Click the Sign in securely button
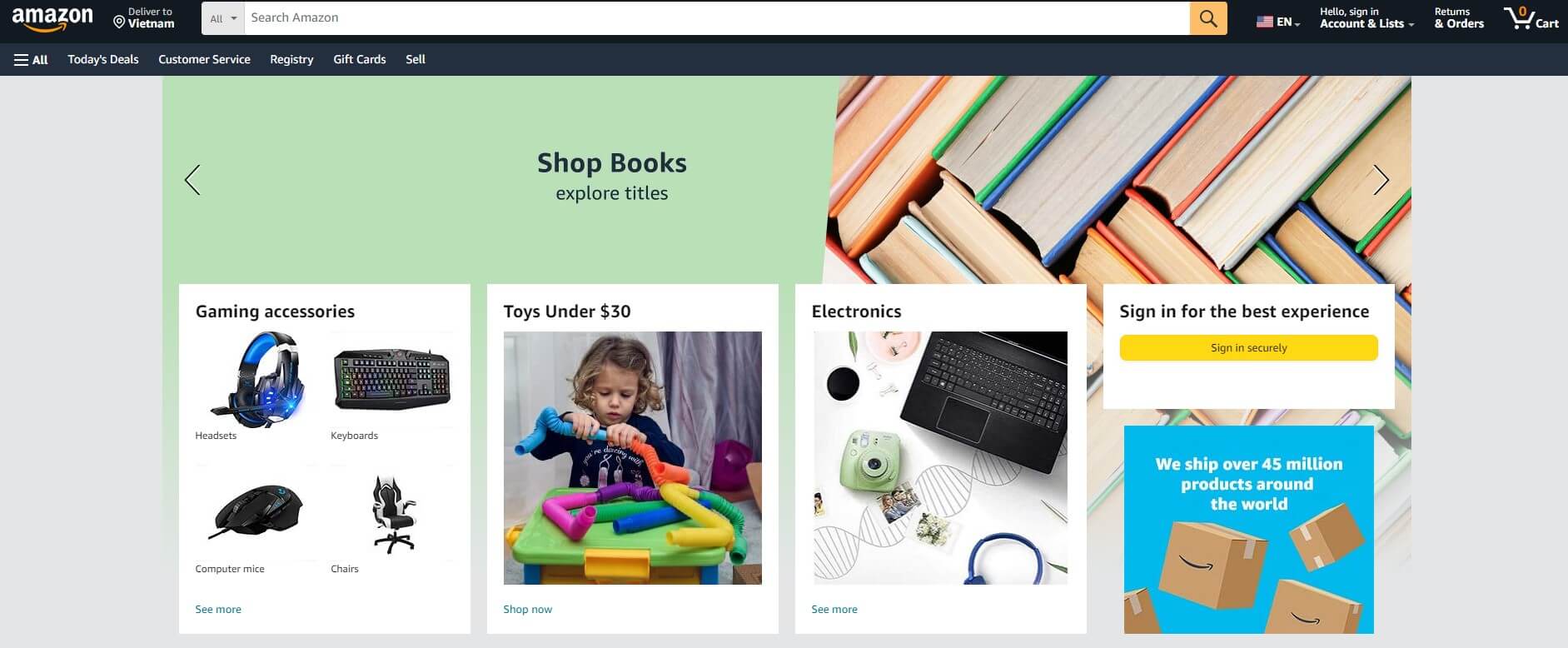This screenshot has width=1568, height=648. point(1248,348)
